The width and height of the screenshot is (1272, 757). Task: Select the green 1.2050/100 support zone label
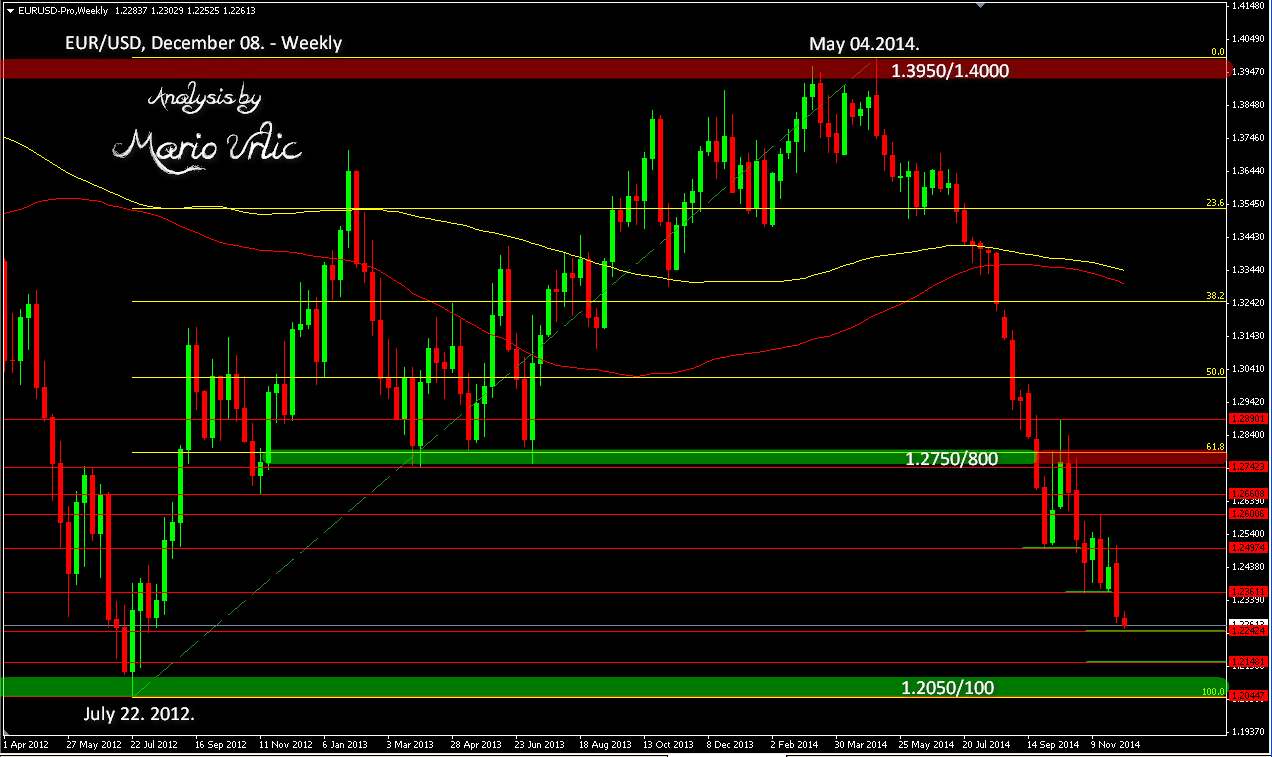(947, 688)
